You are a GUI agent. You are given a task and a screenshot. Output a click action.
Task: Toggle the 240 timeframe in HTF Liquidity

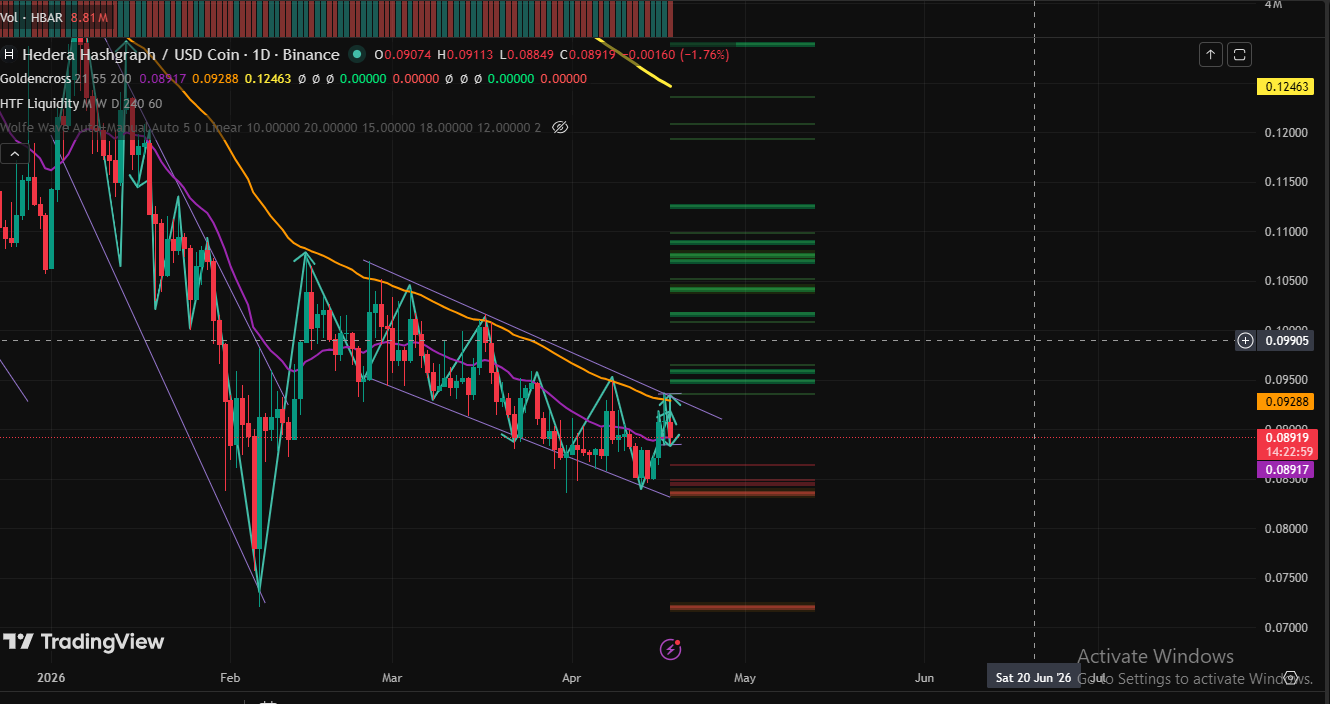pyautogui.click(x=133, y=103)
